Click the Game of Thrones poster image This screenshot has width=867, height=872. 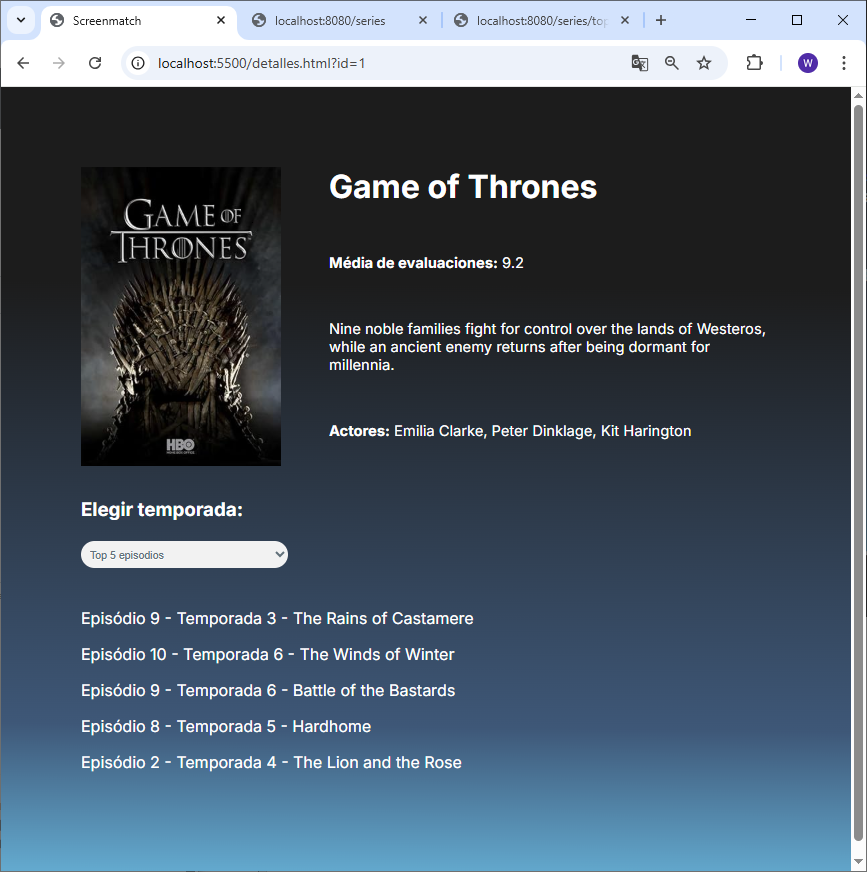coord(181,316)
